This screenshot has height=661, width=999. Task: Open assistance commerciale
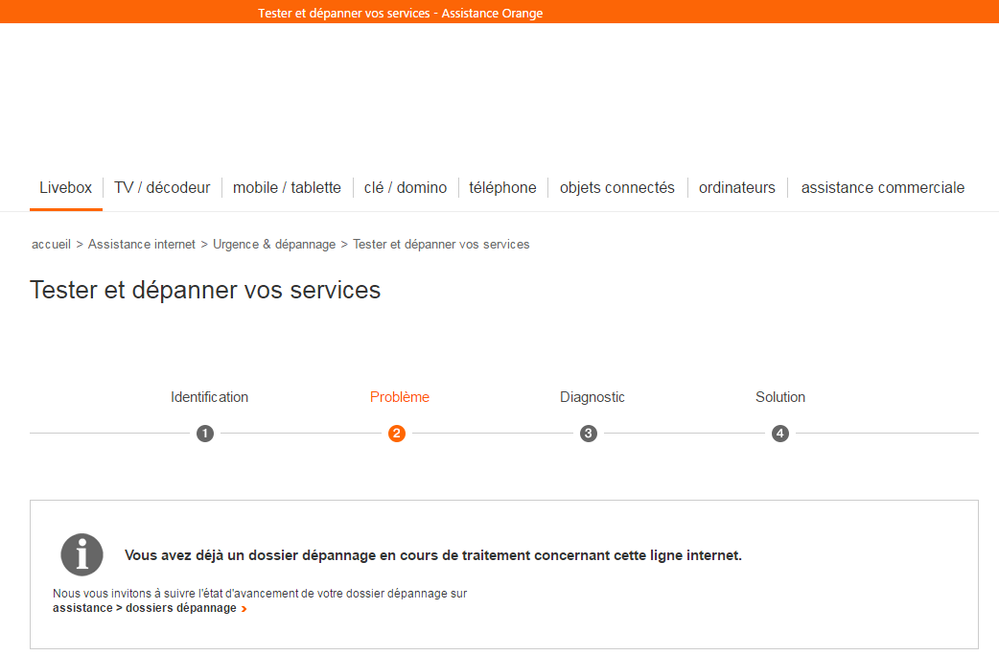(x=882, y=187)
